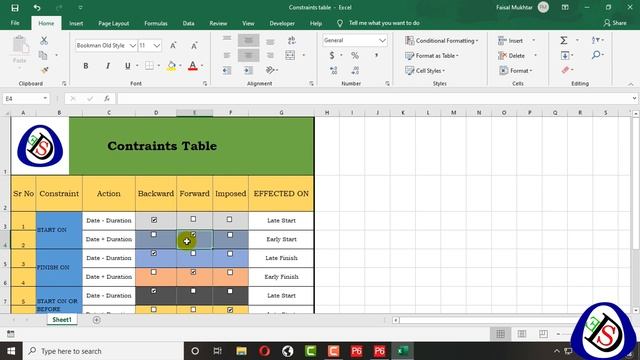Open the font size dropdown
The height and width of the screenshot is (360, 640).
tap(157, 46)
